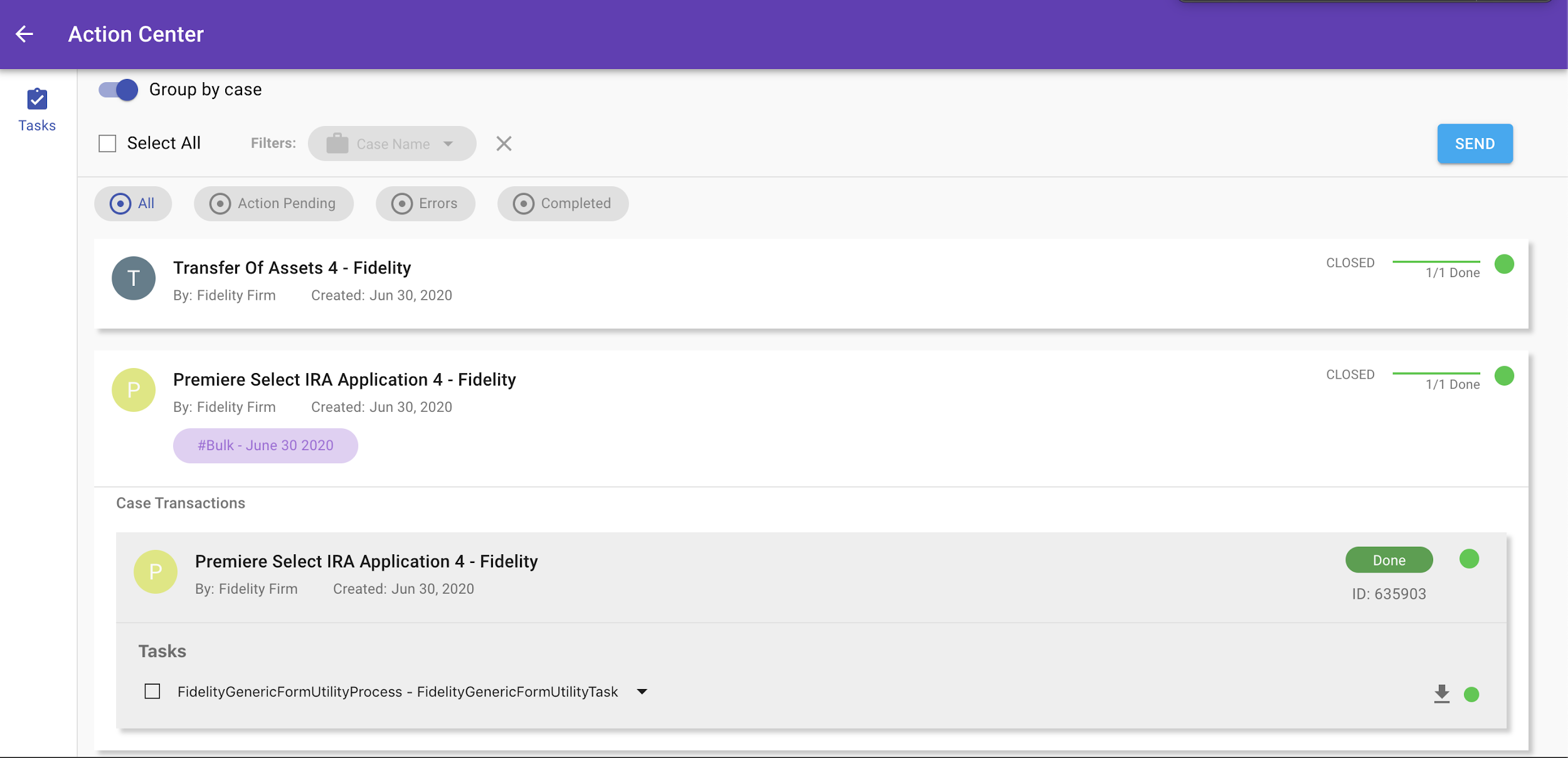
Task: Select the Errors filter
Action: [425, 203]
